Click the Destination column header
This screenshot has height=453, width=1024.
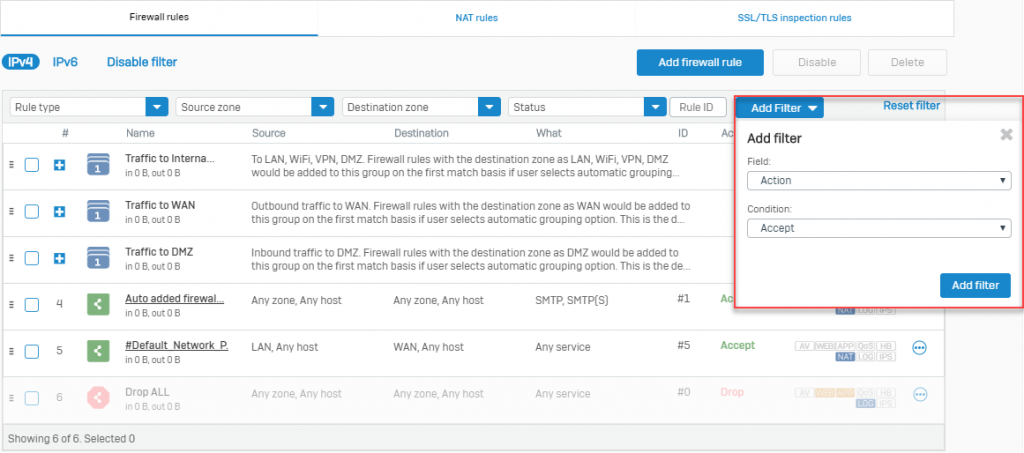(421, 133)
